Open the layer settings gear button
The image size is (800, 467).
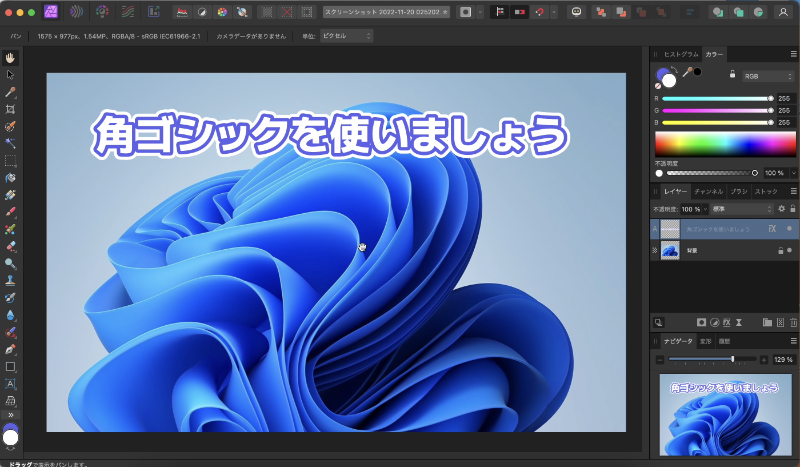coord(781,208)
